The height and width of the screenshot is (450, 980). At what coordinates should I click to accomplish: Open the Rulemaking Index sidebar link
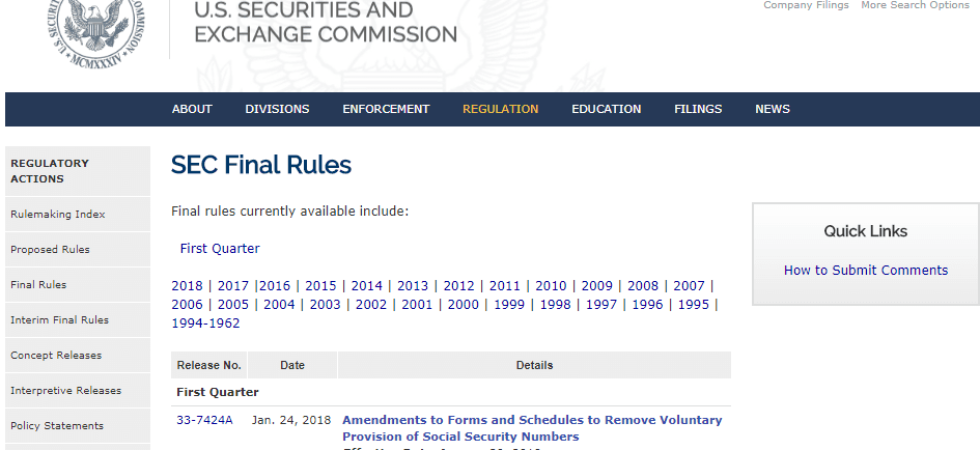(x=58, y=214)
